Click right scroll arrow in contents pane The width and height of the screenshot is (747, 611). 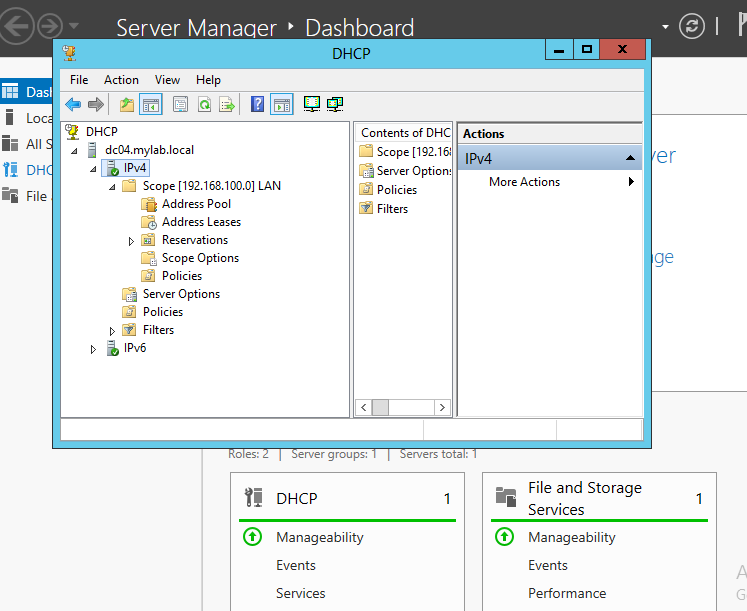click(442, 407)
